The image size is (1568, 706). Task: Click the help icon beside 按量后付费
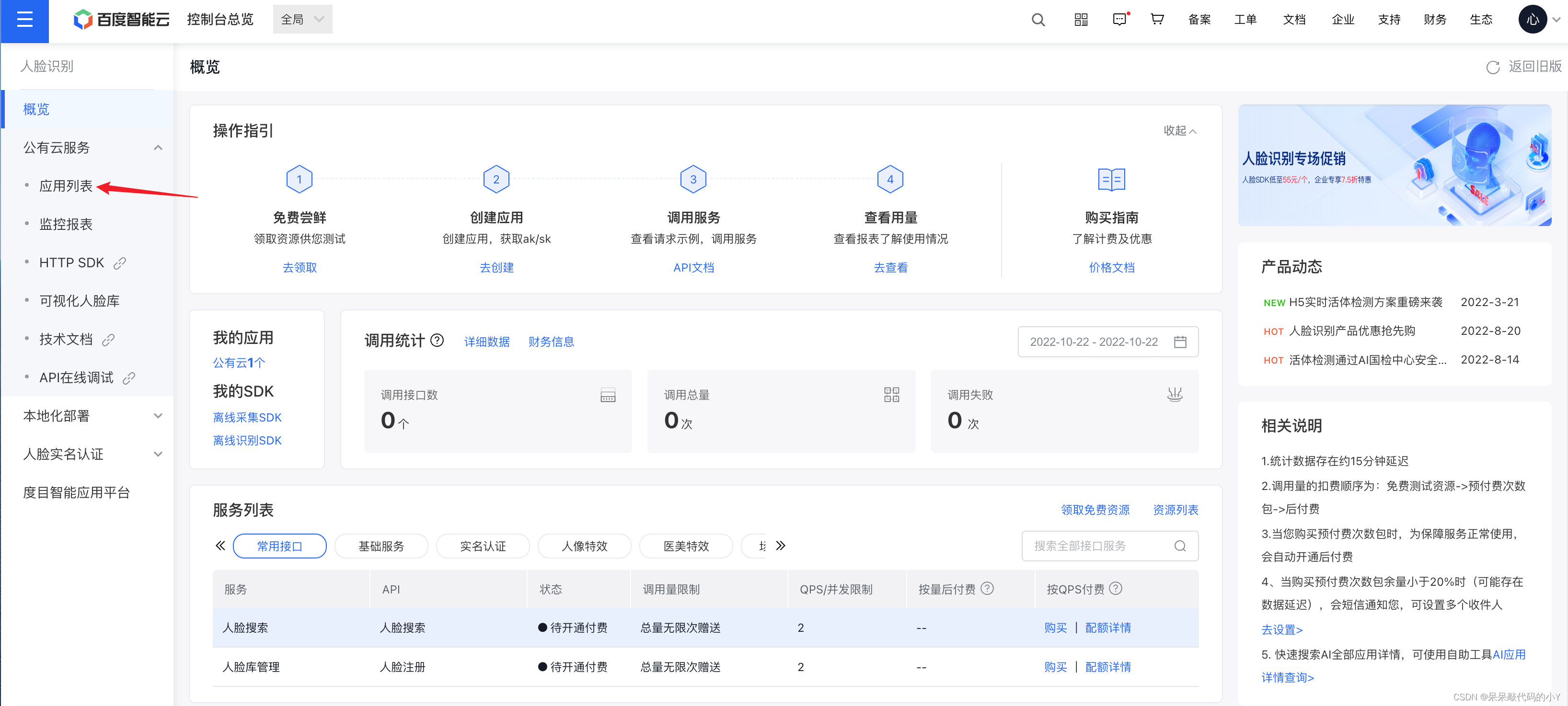[987, 588]
